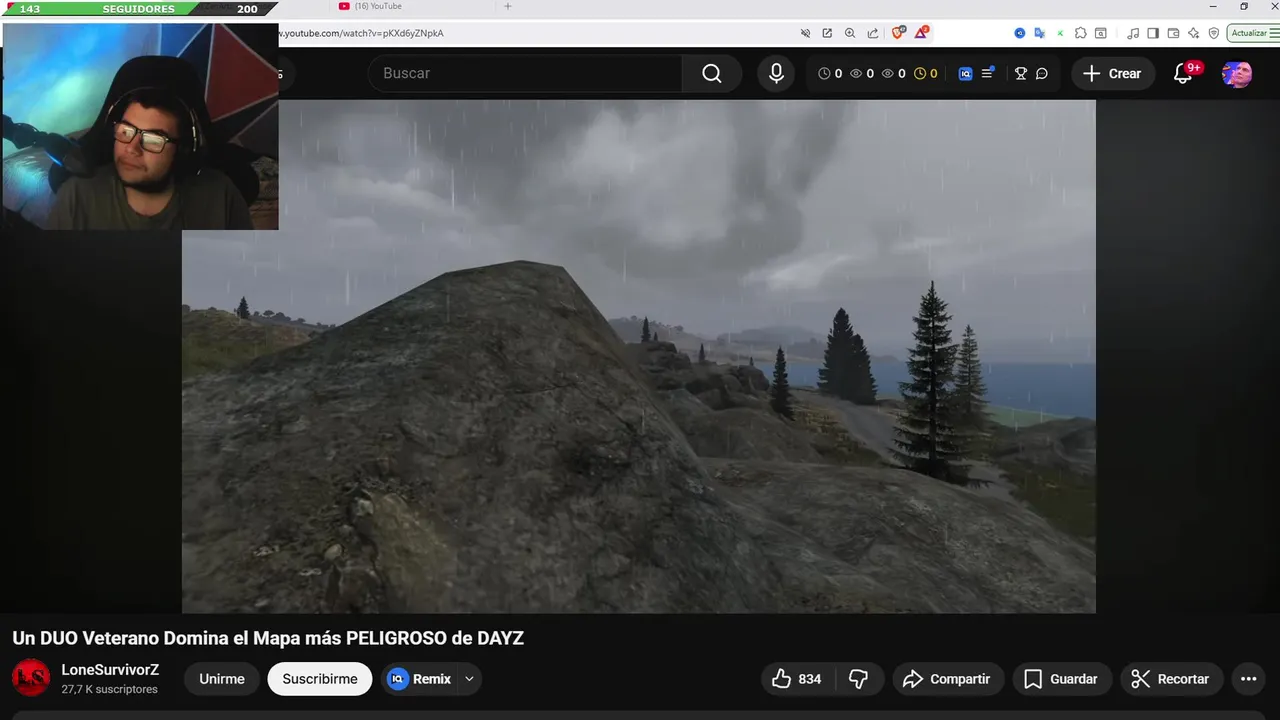The image size is (1280, 720).
Task: Expand the dropdown arrow next to Remix
Action: [469, 679]
